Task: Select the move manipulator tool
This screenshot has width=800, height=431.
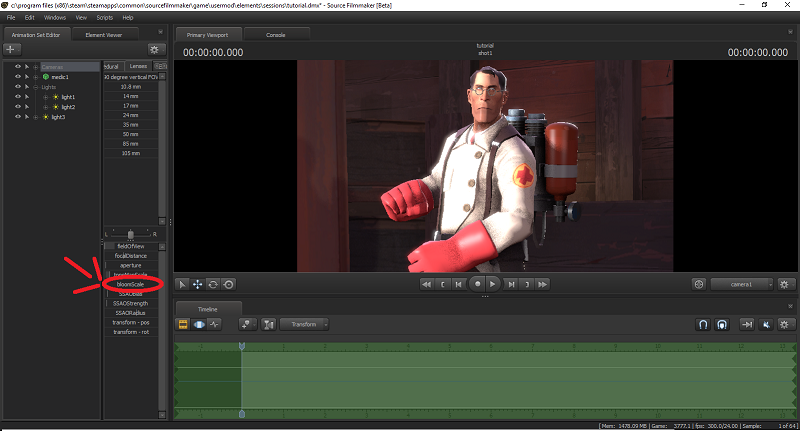Action: [x=197, y=284]
